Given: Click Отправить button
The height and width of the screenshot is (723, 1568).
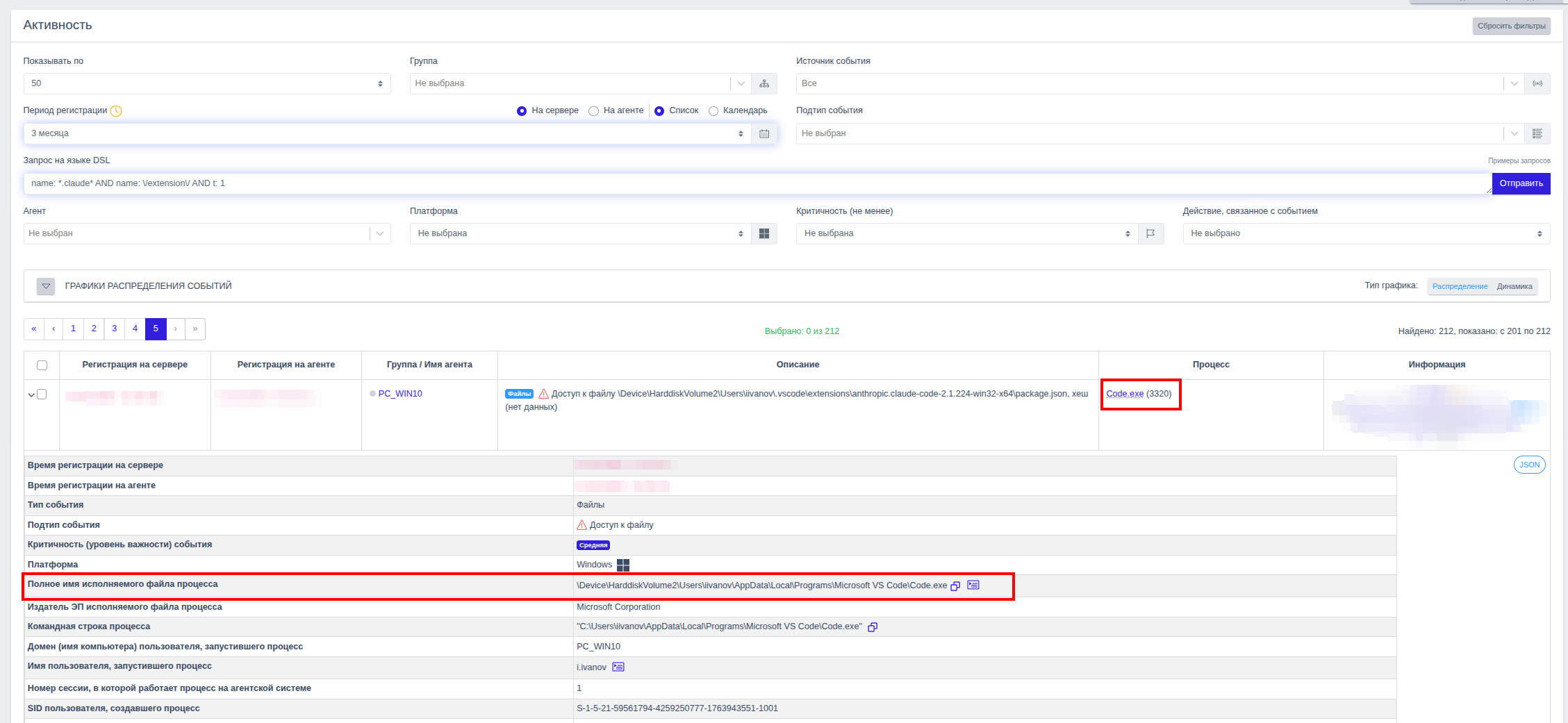Looking at the screenshot, I should [1521, 183].
